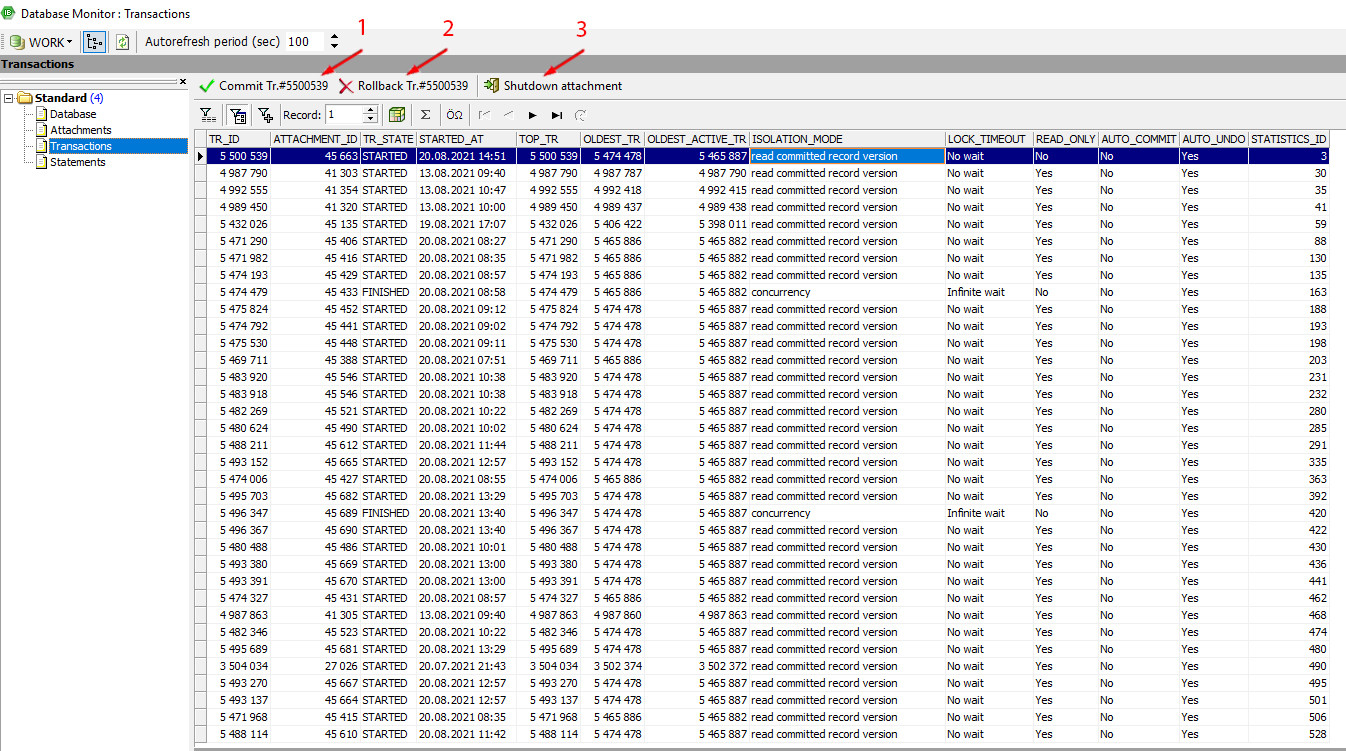Image resolution: width=1346 pixels, height=751 pixels.
Task: Edit the Record number field
Action: (x=344, y=115)
